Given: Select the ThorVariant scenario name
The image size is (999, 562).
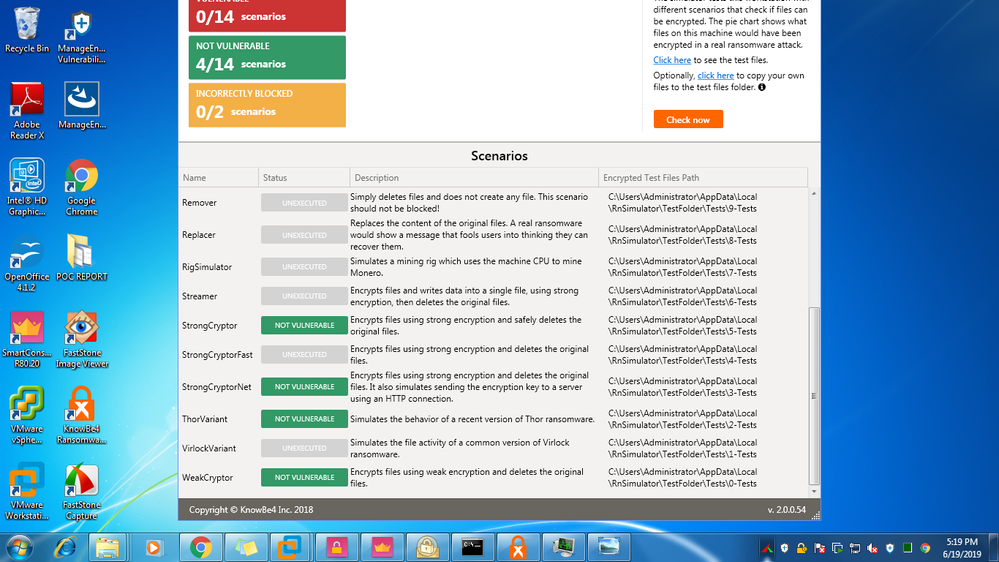Looking at the screenshot, I should click(205, 419).
